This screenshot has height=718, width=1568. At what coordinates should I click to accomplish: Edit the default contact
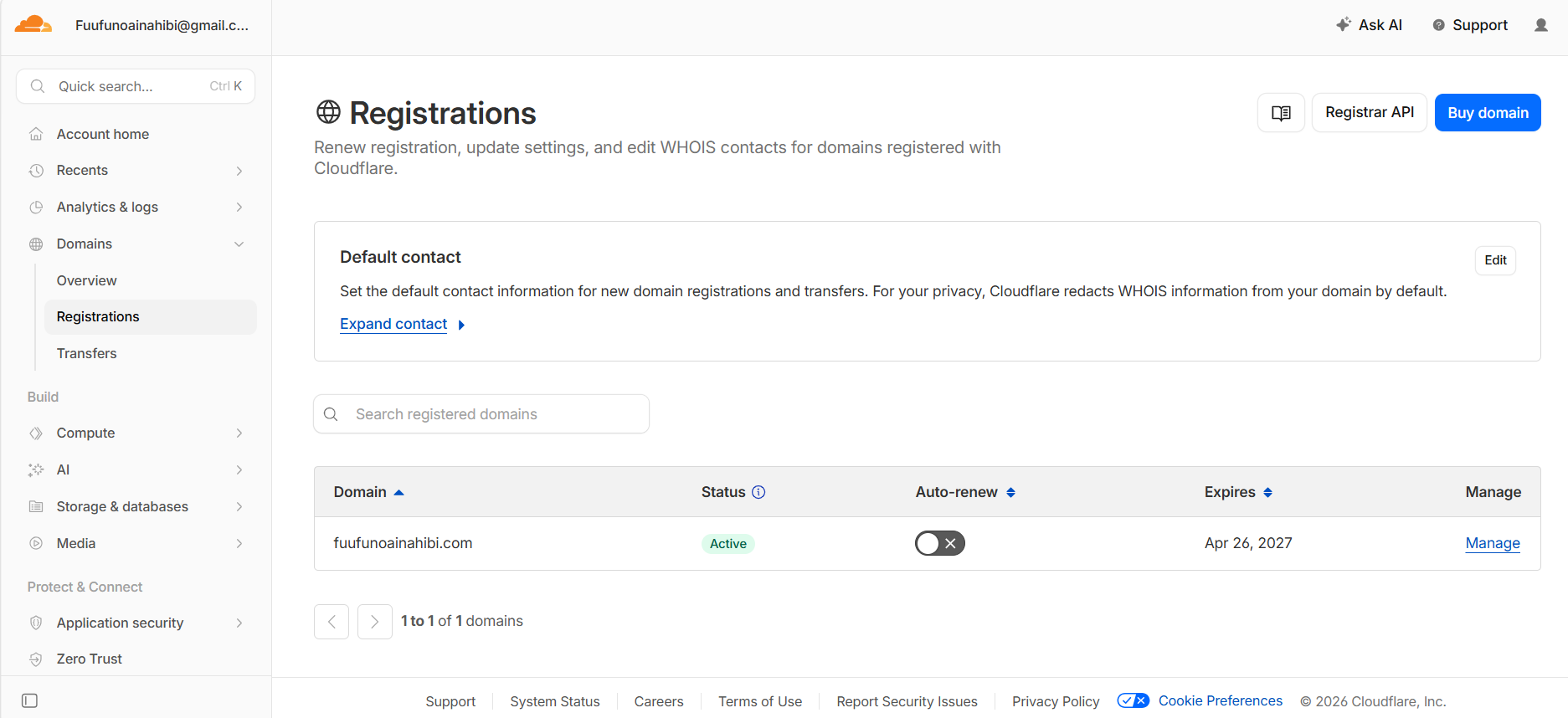pos(1495,260)
